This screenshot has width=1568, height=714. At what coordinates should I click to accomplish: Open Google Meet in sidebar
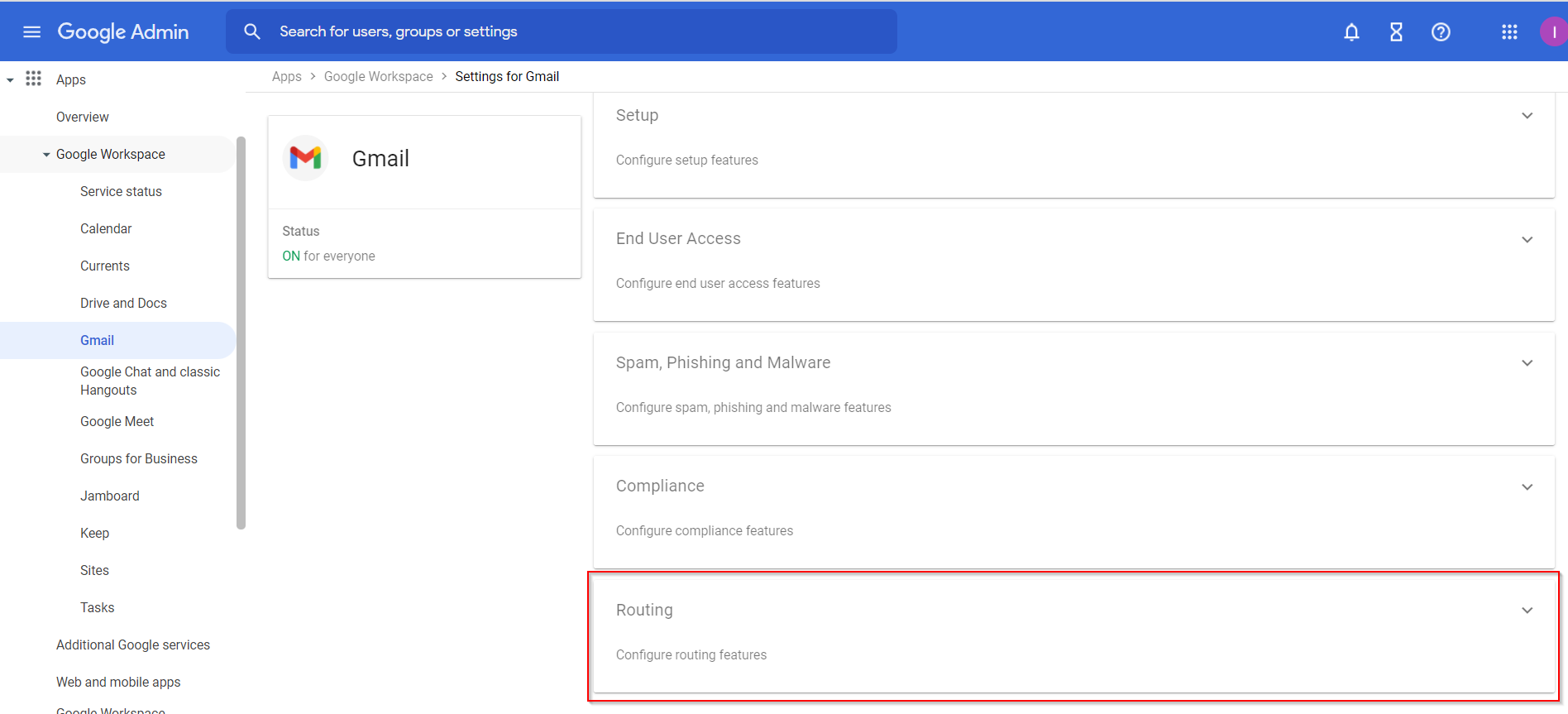point(117,421)
